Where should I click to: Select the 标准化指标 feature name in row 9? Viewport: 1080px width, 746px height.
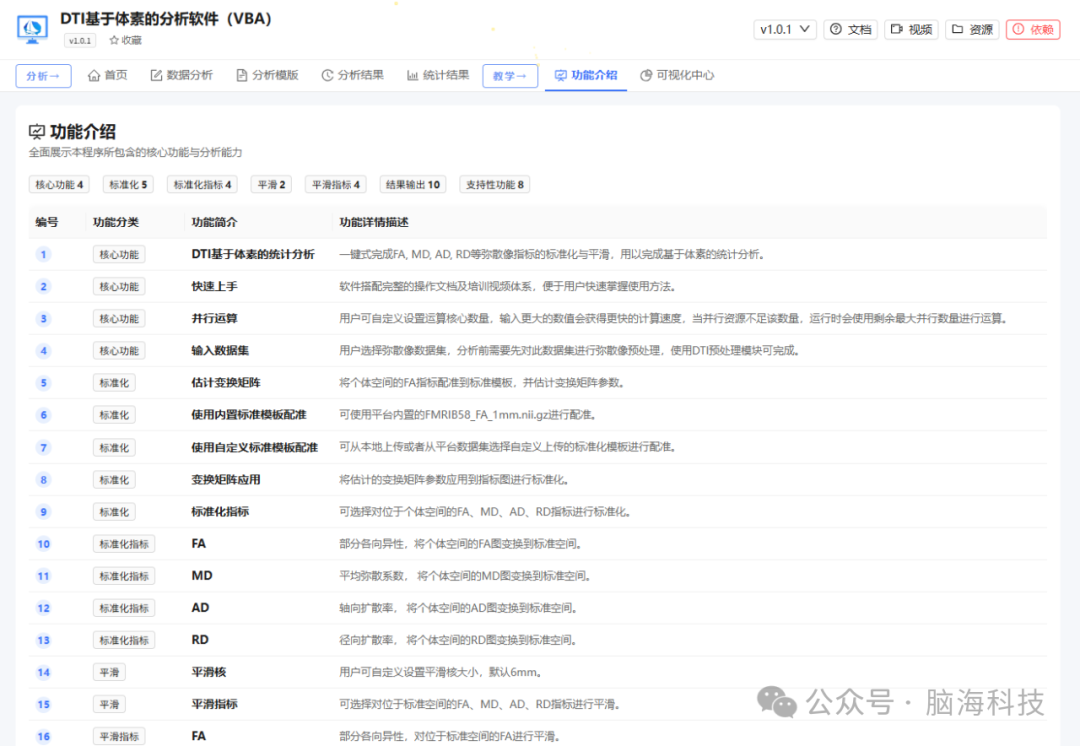[x=220, y=512]
